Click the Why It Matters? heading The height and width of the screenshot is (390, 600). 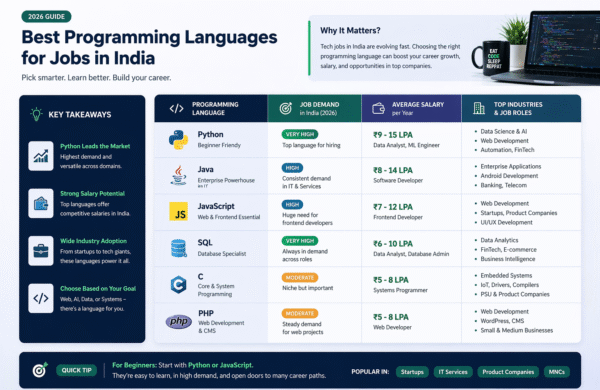tap(350, 31)
